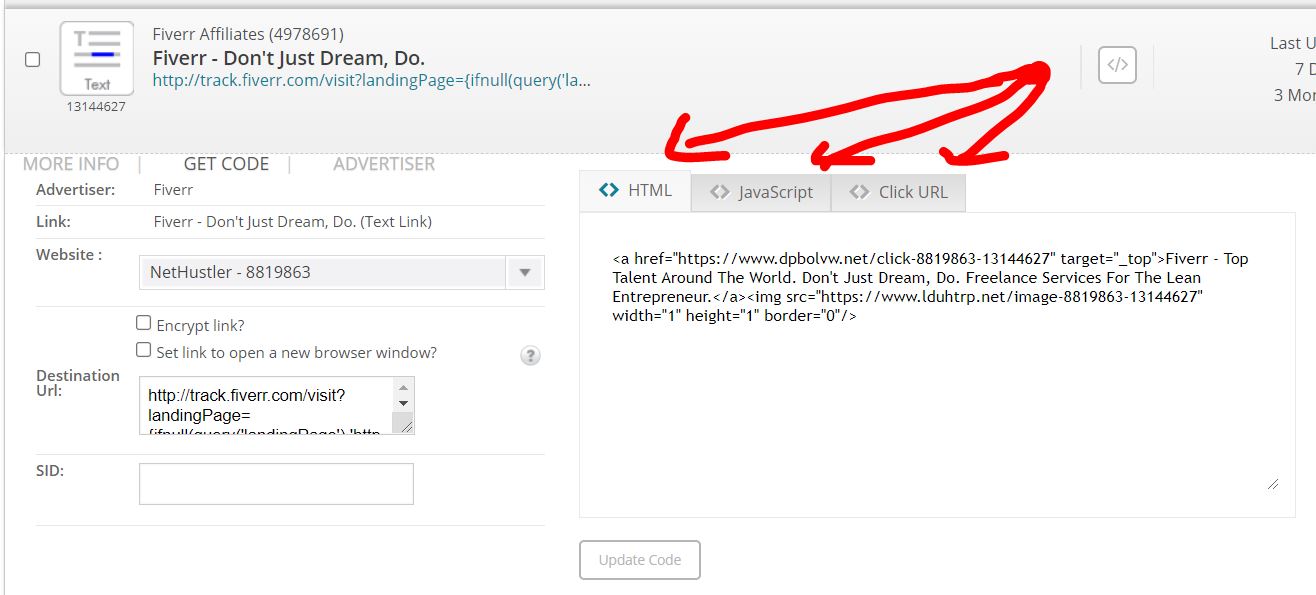The height and width of the screenshot is (595, 1316).
Task: Enable open in new browser window checkbox
Action: click(x=144, y=350)
